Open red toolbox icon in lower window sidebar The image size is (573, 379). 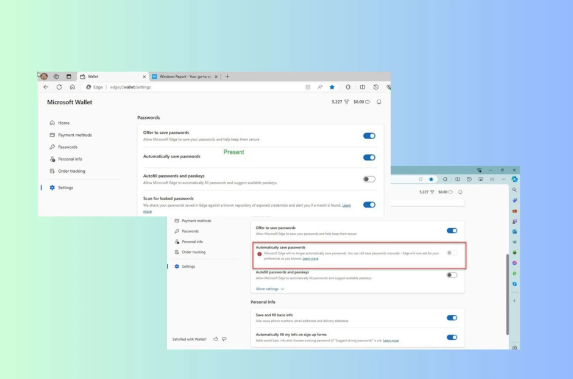pyautogui.click(x=515, y=211)
